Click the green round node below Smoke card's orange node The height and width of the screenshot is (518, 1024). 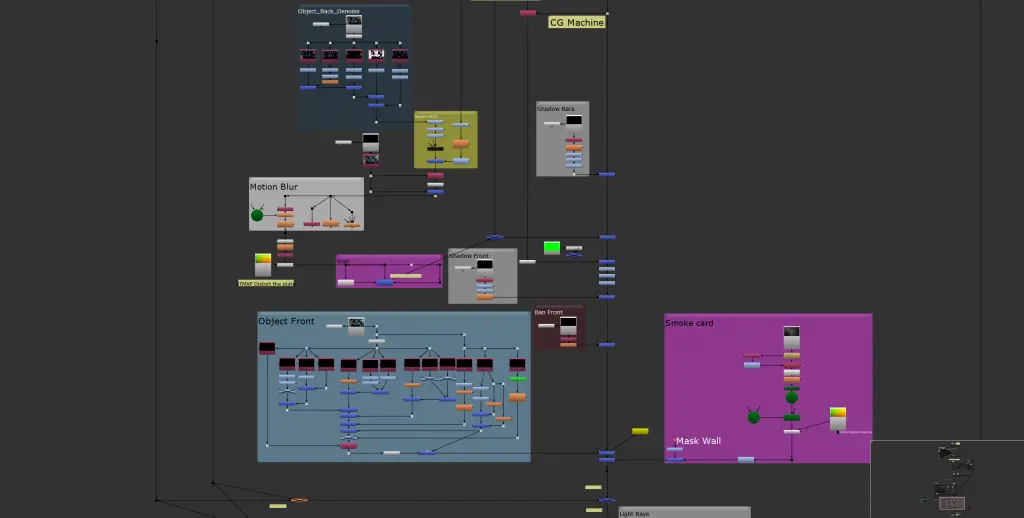pos(792,397)
